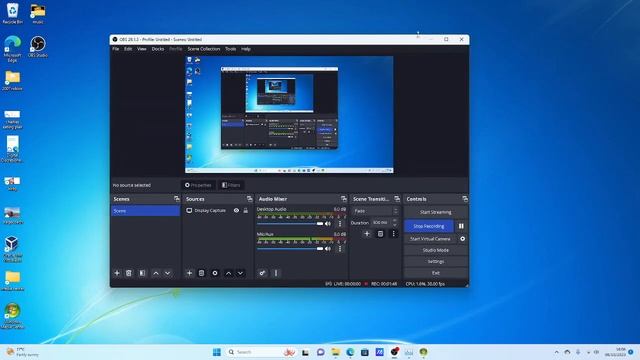Add a new source with plus icon
Viewport: 640px width, 360px height.
click(x=189, y=273)
